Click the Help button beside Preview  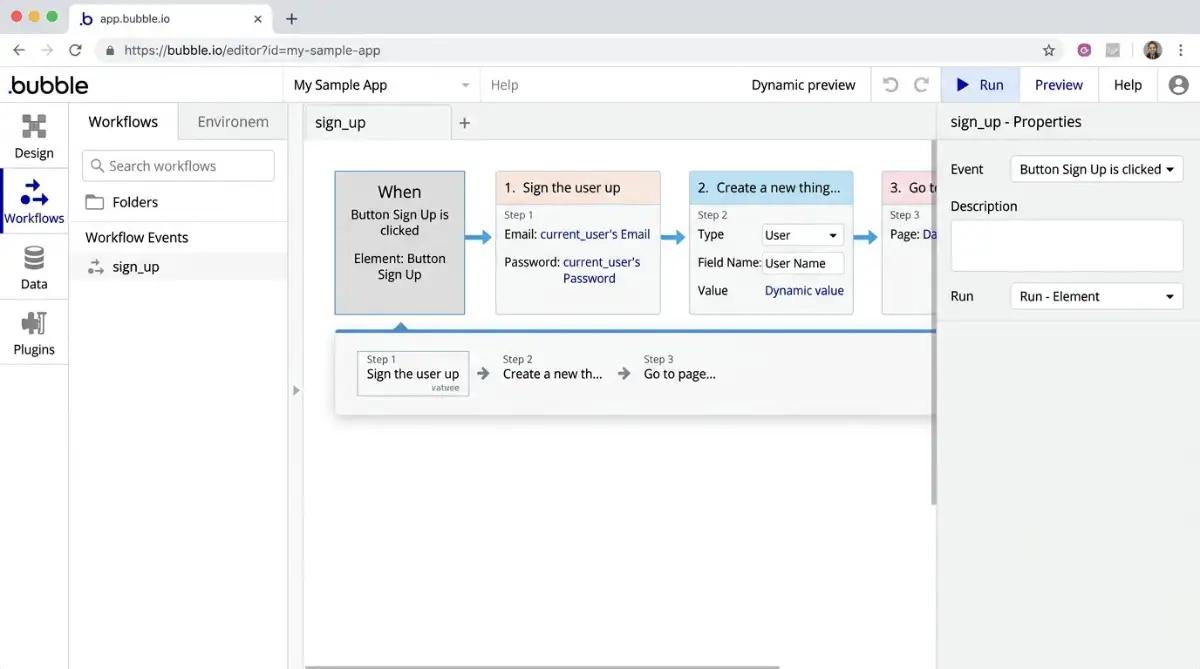[x=1127, y=85]
